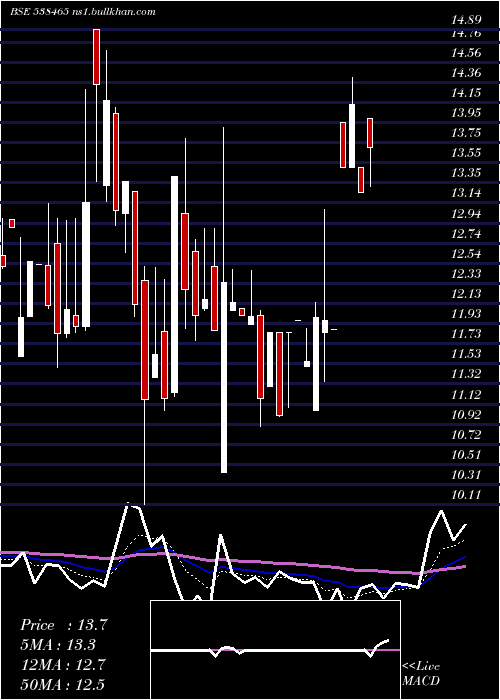500x700 pixels.
Task: Click the long white candle dropping to 10.31
Action: coord(224,377)
